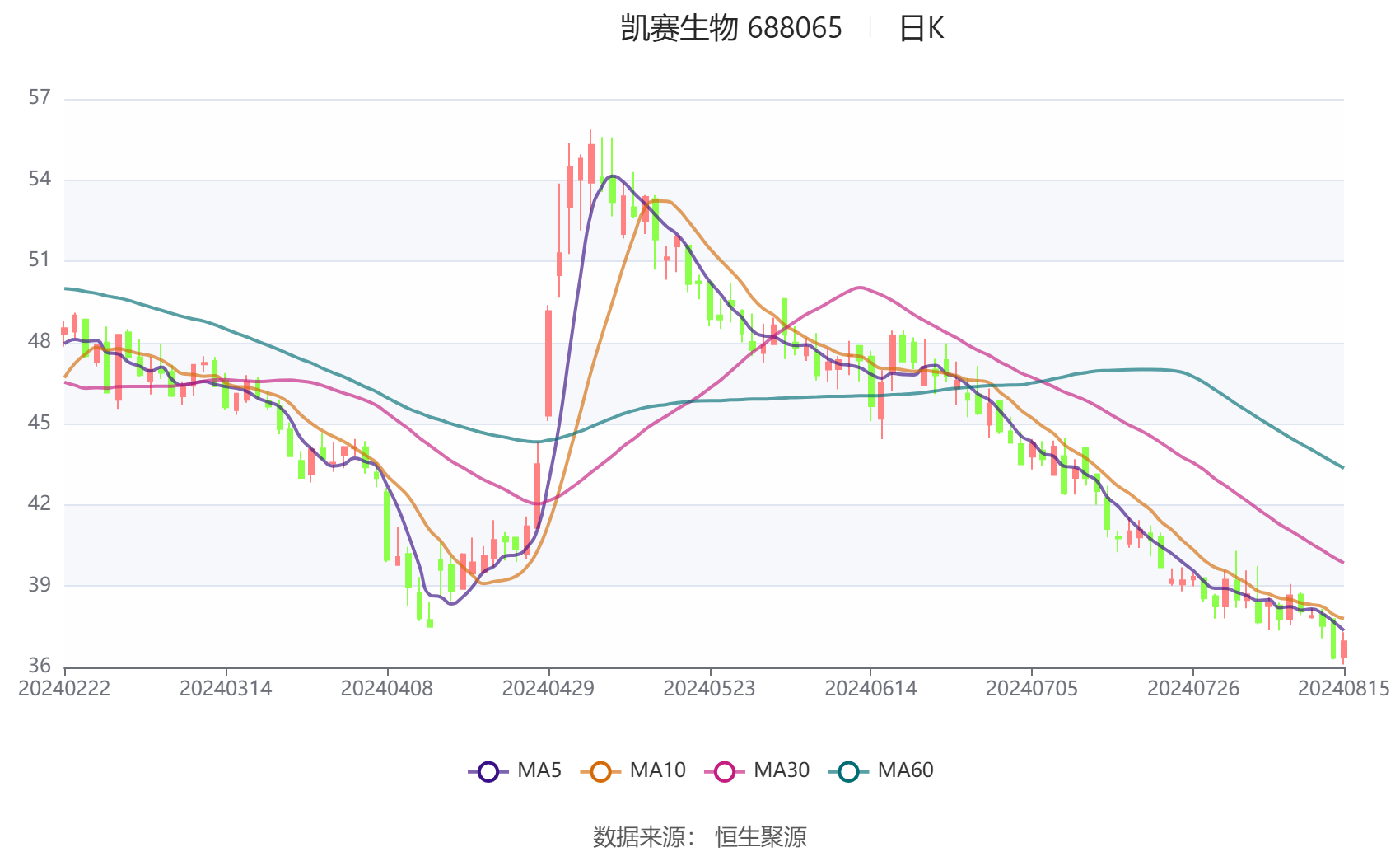
Task: Click the x-axis date label 20240705
Action: 1032,689
